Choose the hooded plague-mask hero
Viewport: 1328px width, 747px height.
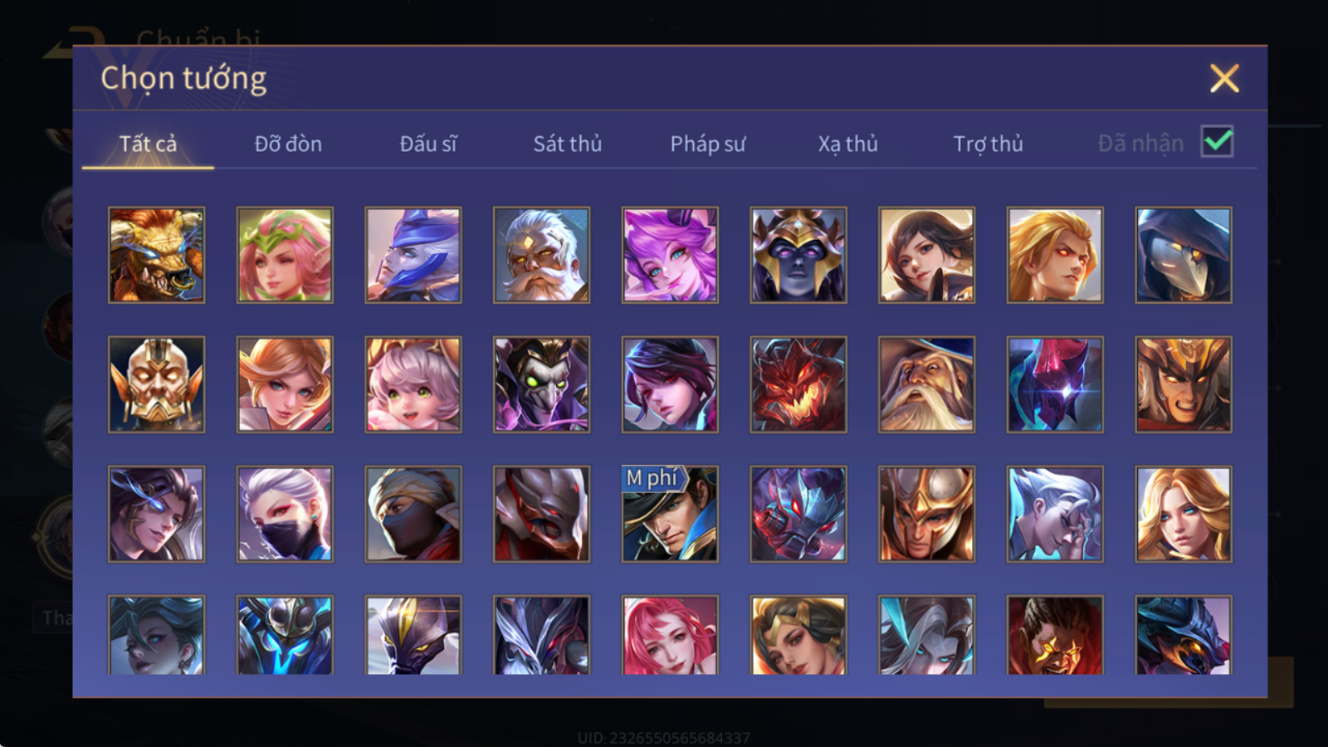click(x=1183, y=255)
